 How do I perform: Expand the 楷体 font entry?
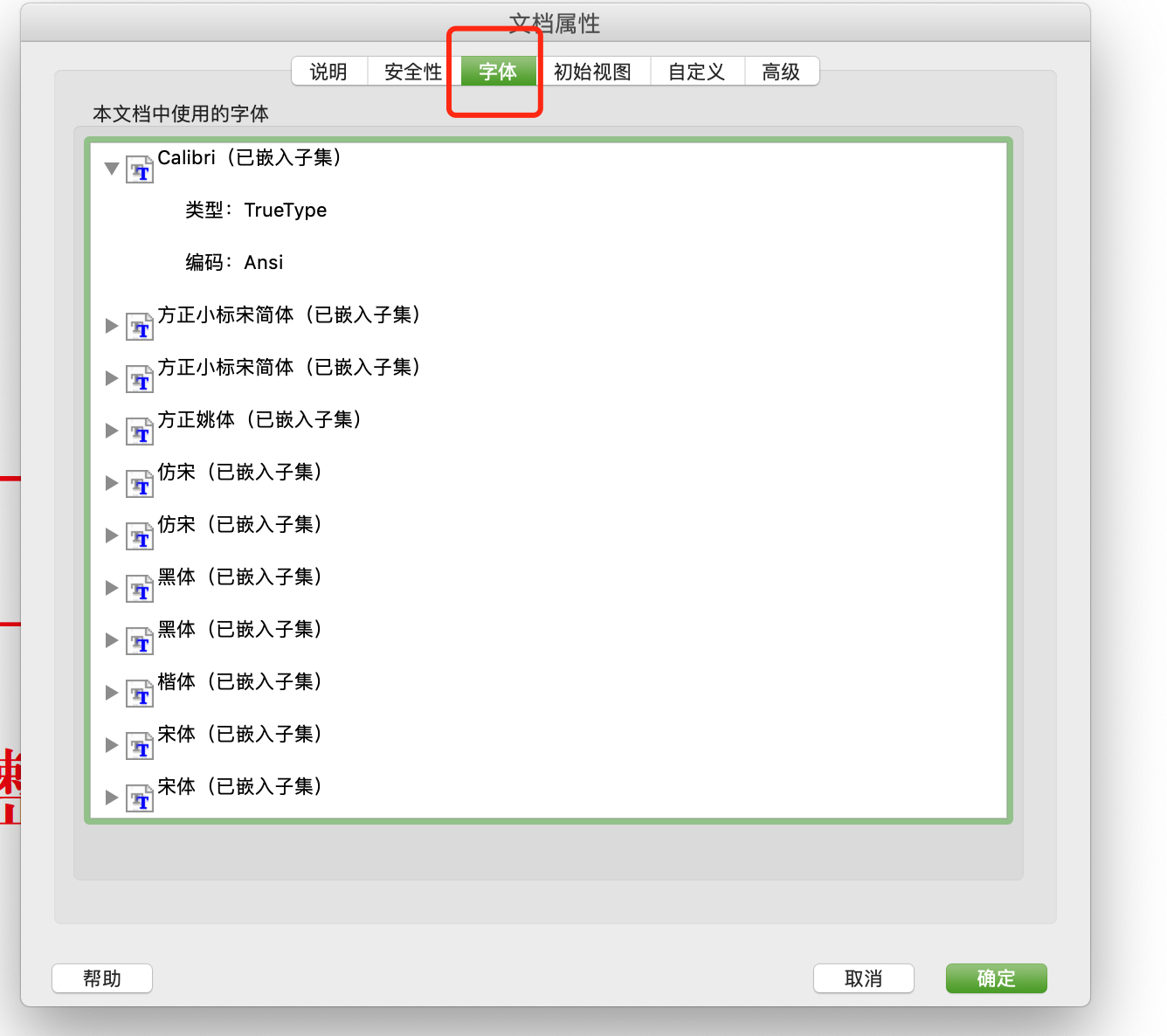(x=112, y=693)
